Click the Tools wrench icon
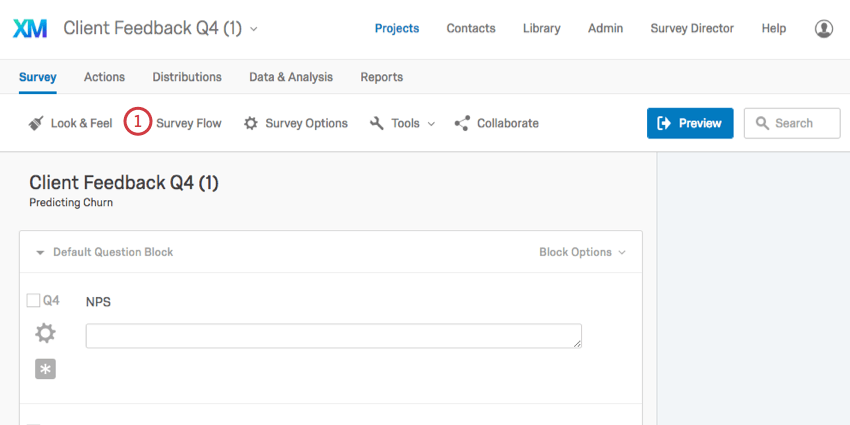Image resolution: width=850 pixels, height=425 pixels. pos(377,123)
